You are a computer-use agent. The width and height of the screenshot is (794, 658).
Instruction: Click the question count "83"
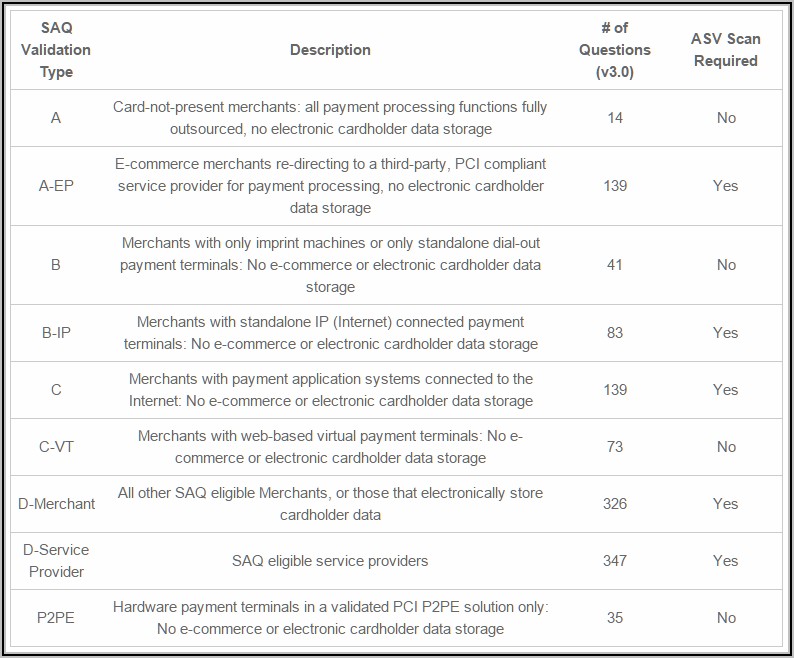pos(615,333)
